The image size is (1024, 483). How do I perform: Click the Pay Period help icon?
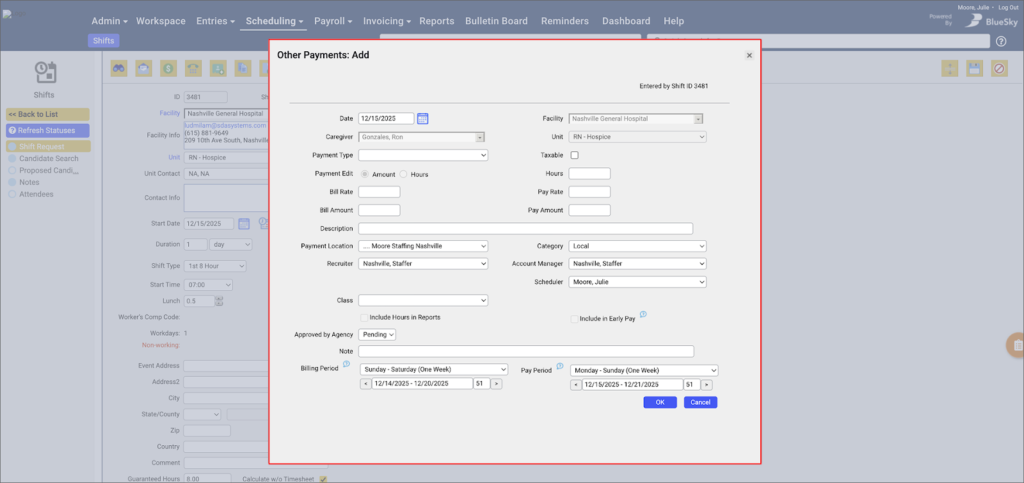pos(560,366)
